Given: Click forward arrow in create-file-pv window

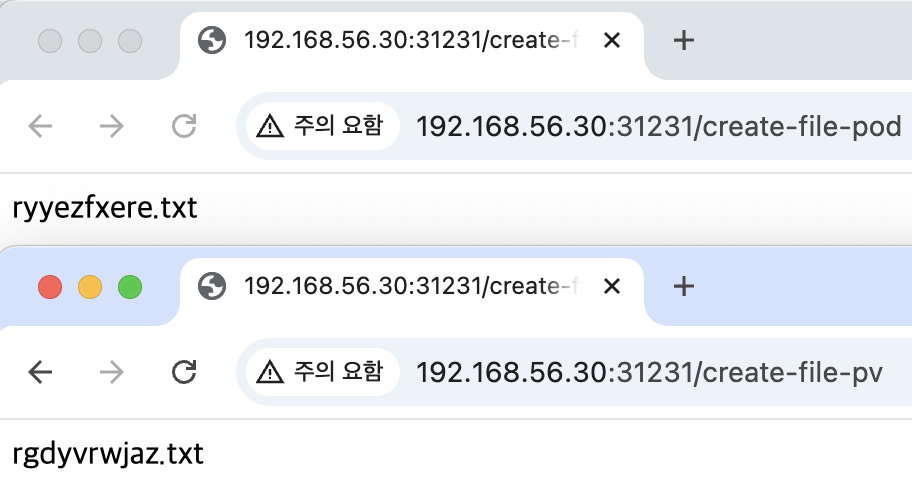Looking at the screenshot, I should pos(112,372).
